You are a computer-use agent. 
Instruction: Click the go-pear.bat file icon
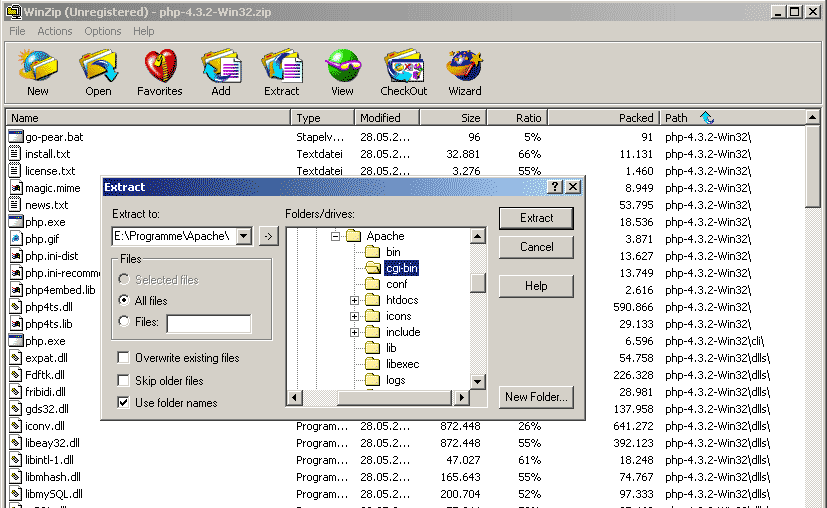pos(16,137)
